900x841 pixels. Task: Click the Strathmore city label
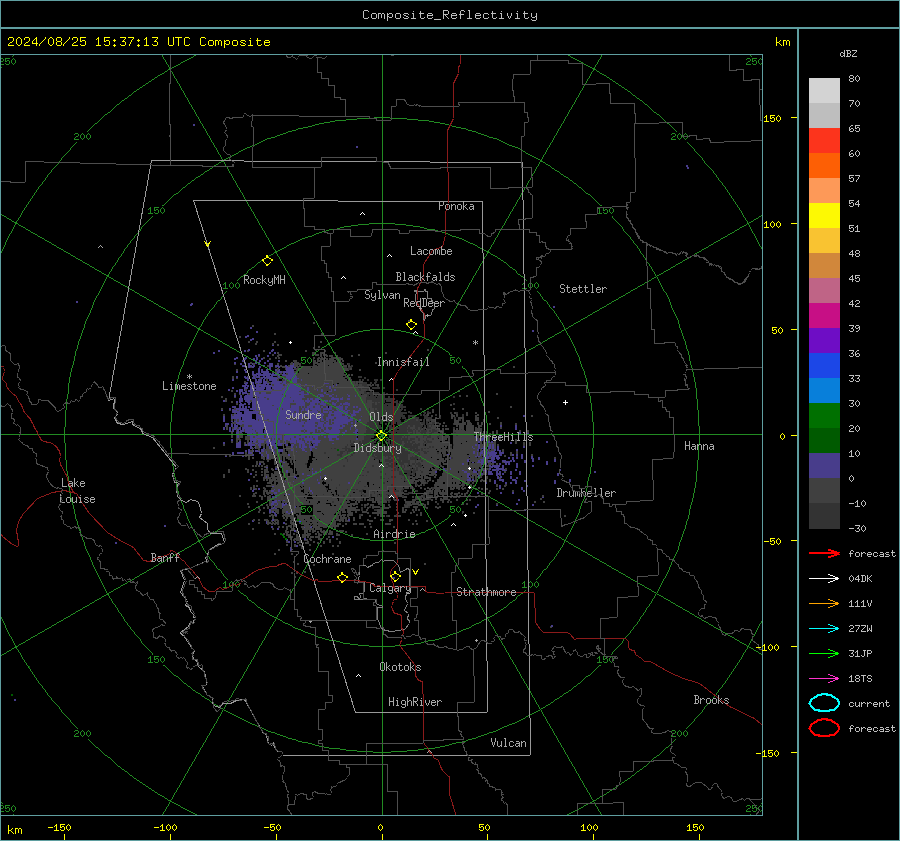486,592
